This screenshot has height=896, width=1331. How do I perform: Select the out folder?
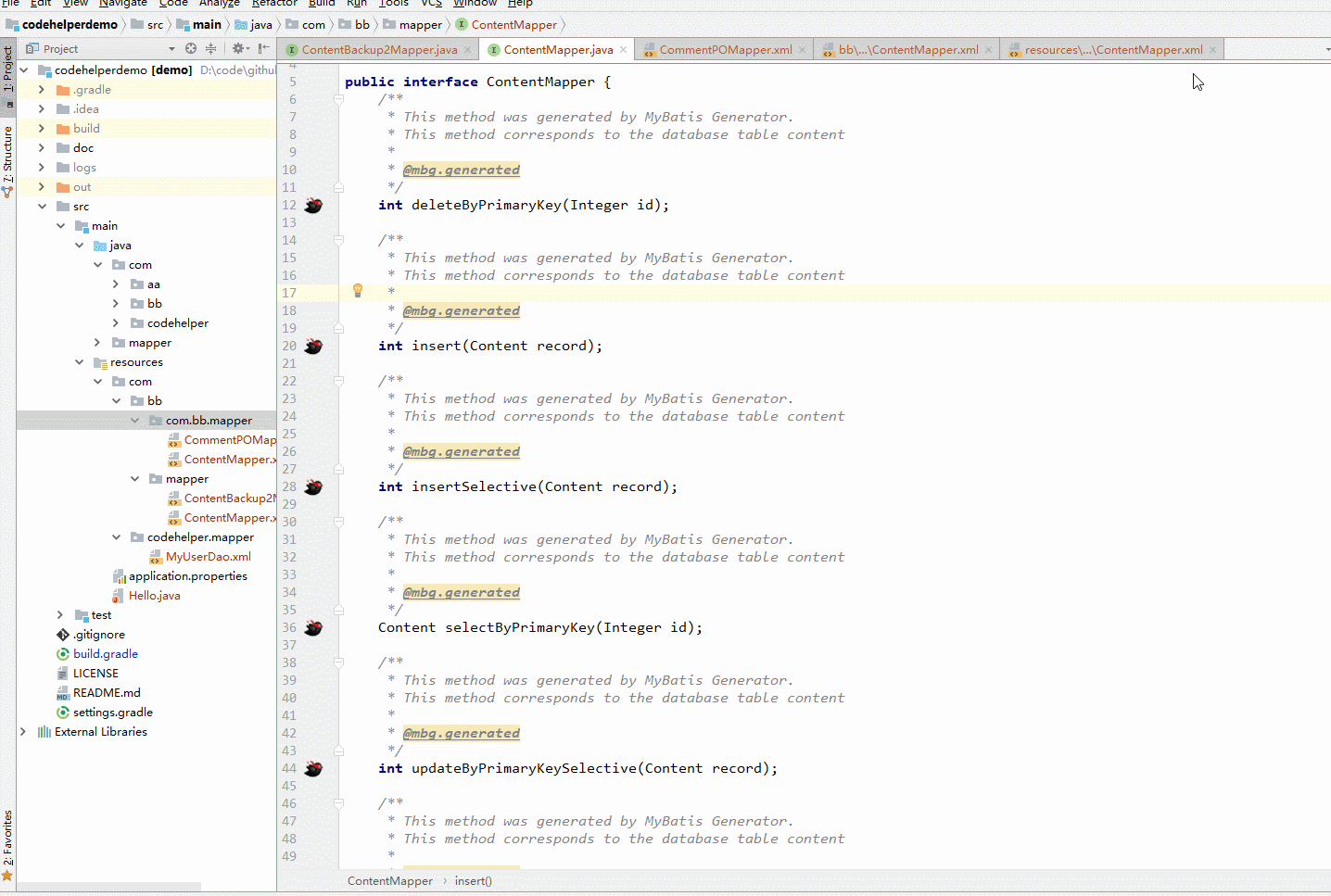pyautogui.click(x=82, y=187)
